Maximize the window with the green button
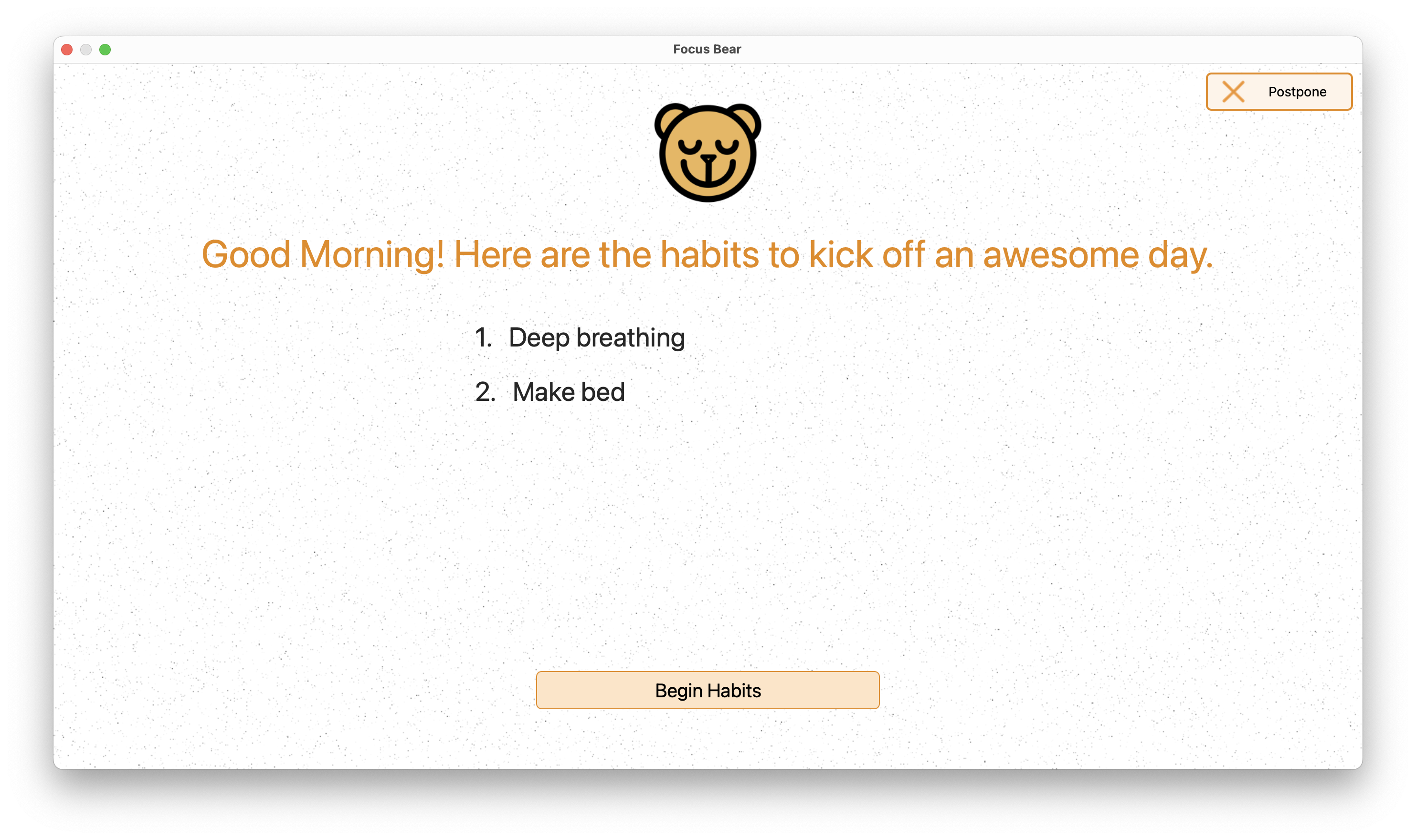This screenshot has height=840, width=1416. pos(106,50)
